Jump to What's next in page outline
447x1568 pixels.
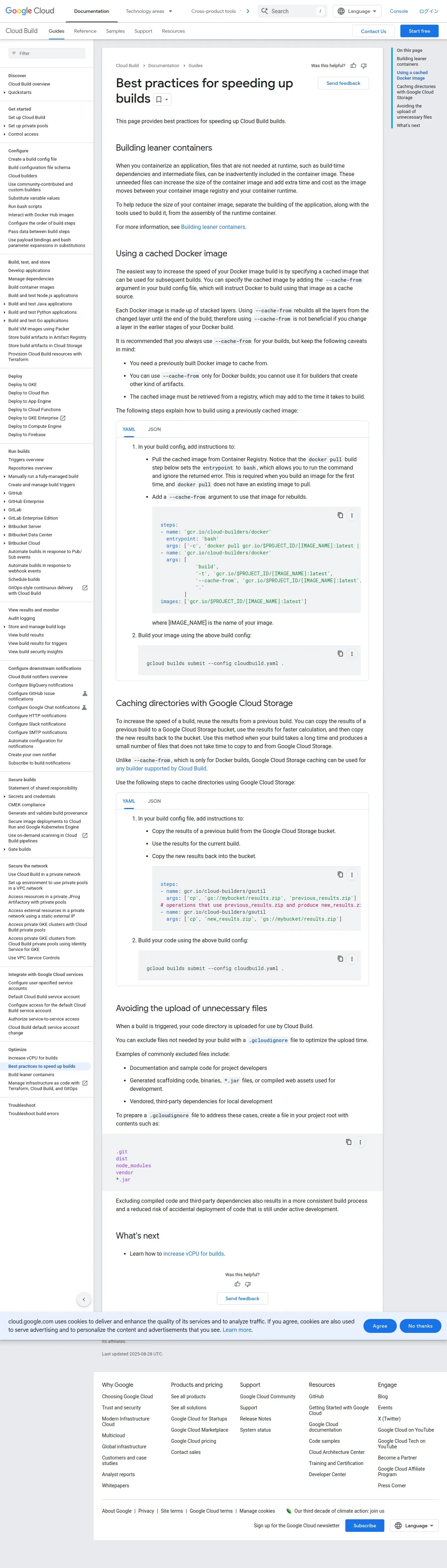pos(408,125)
